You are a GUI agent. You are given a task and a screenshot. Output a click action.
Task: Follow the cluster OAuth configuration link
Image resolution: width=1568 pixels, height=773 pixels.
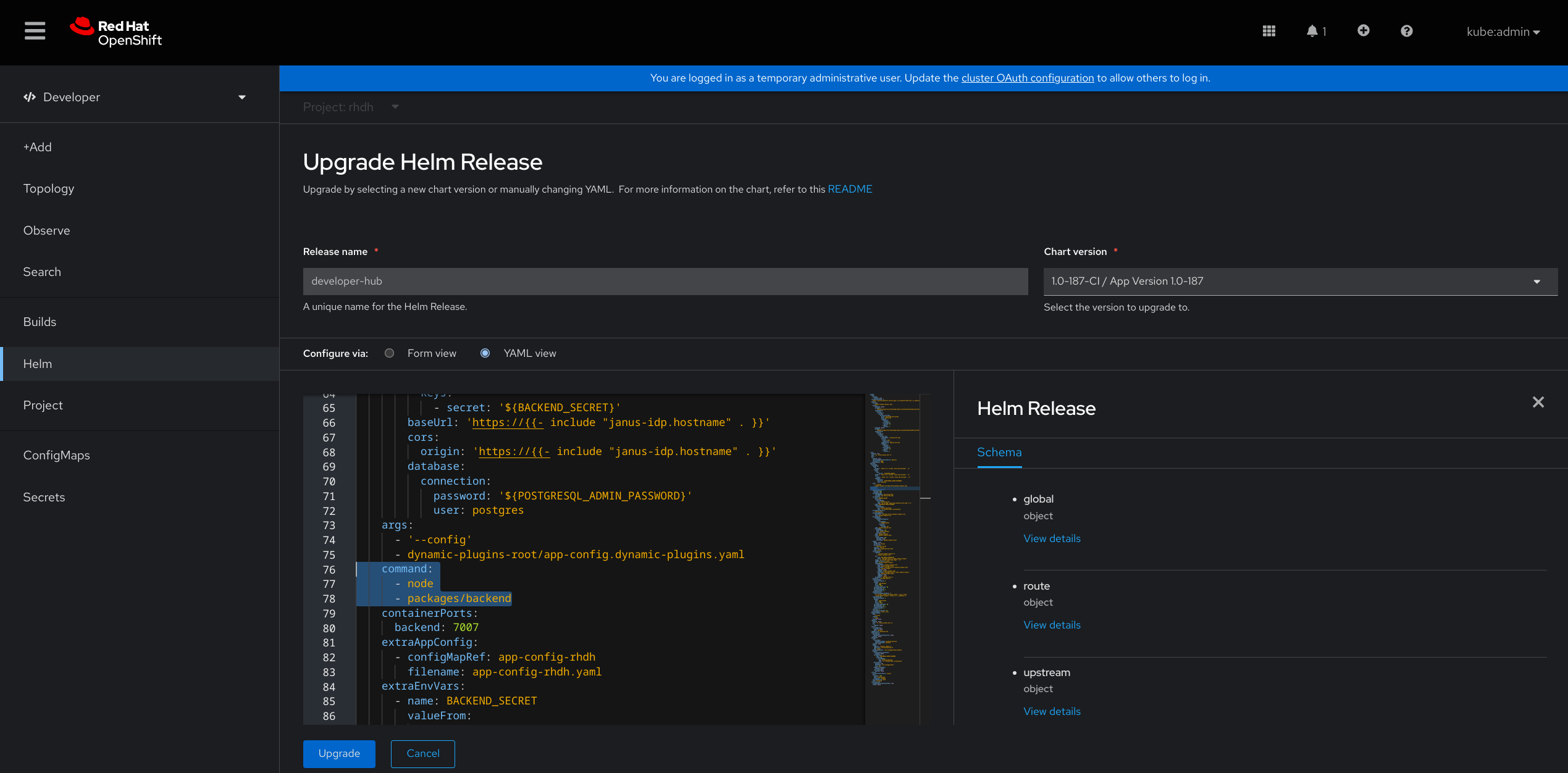tap(1027, 78)
